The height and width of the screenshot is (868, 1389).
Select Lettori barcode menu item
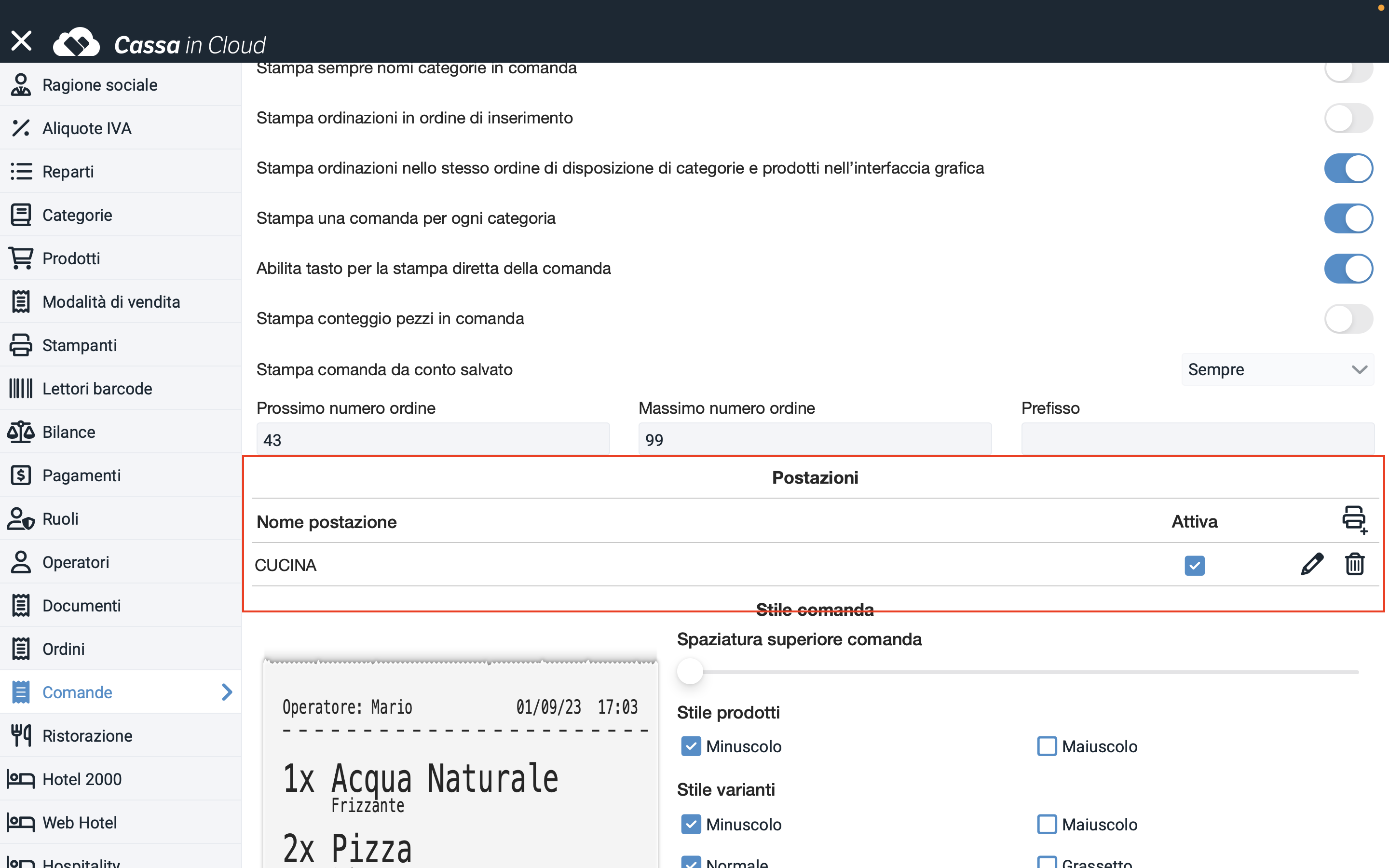(121, 388)
